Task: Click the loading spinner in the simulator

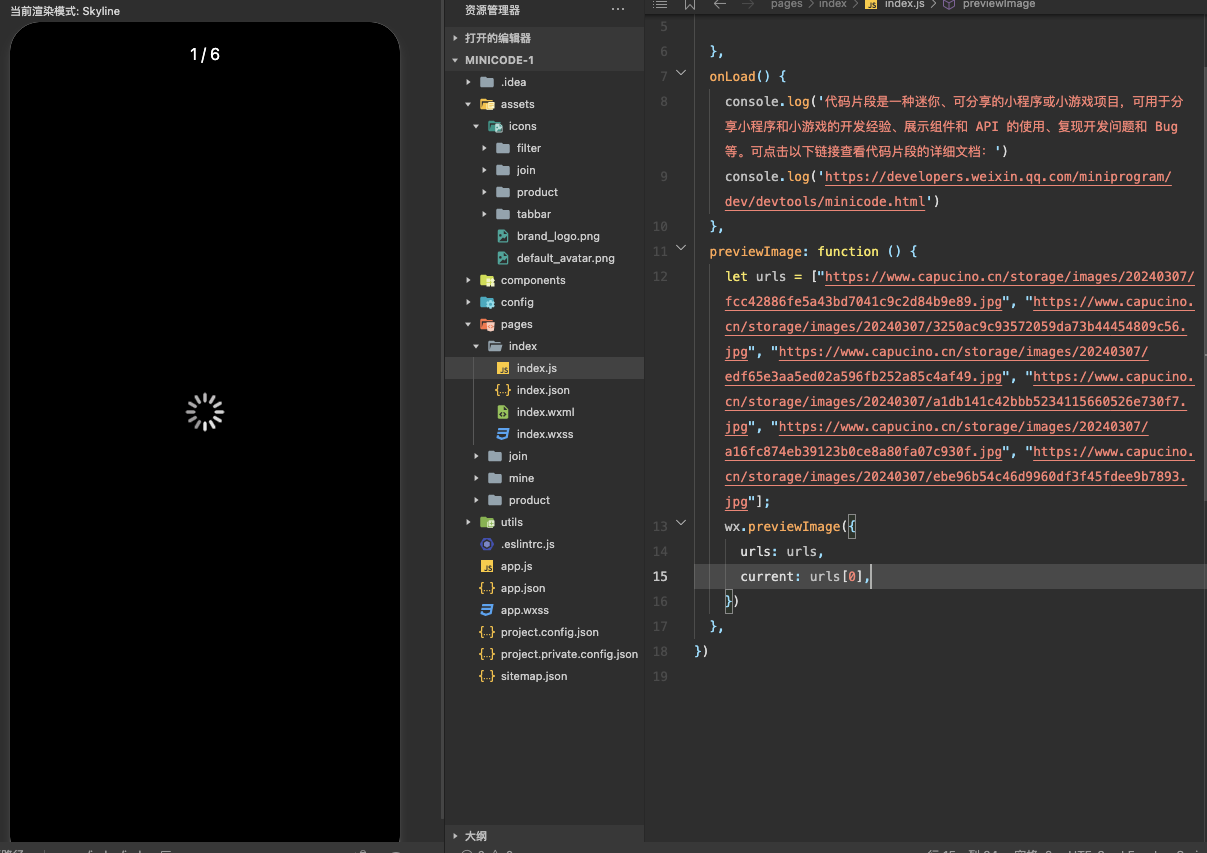Action: click(x=205, y=412)
